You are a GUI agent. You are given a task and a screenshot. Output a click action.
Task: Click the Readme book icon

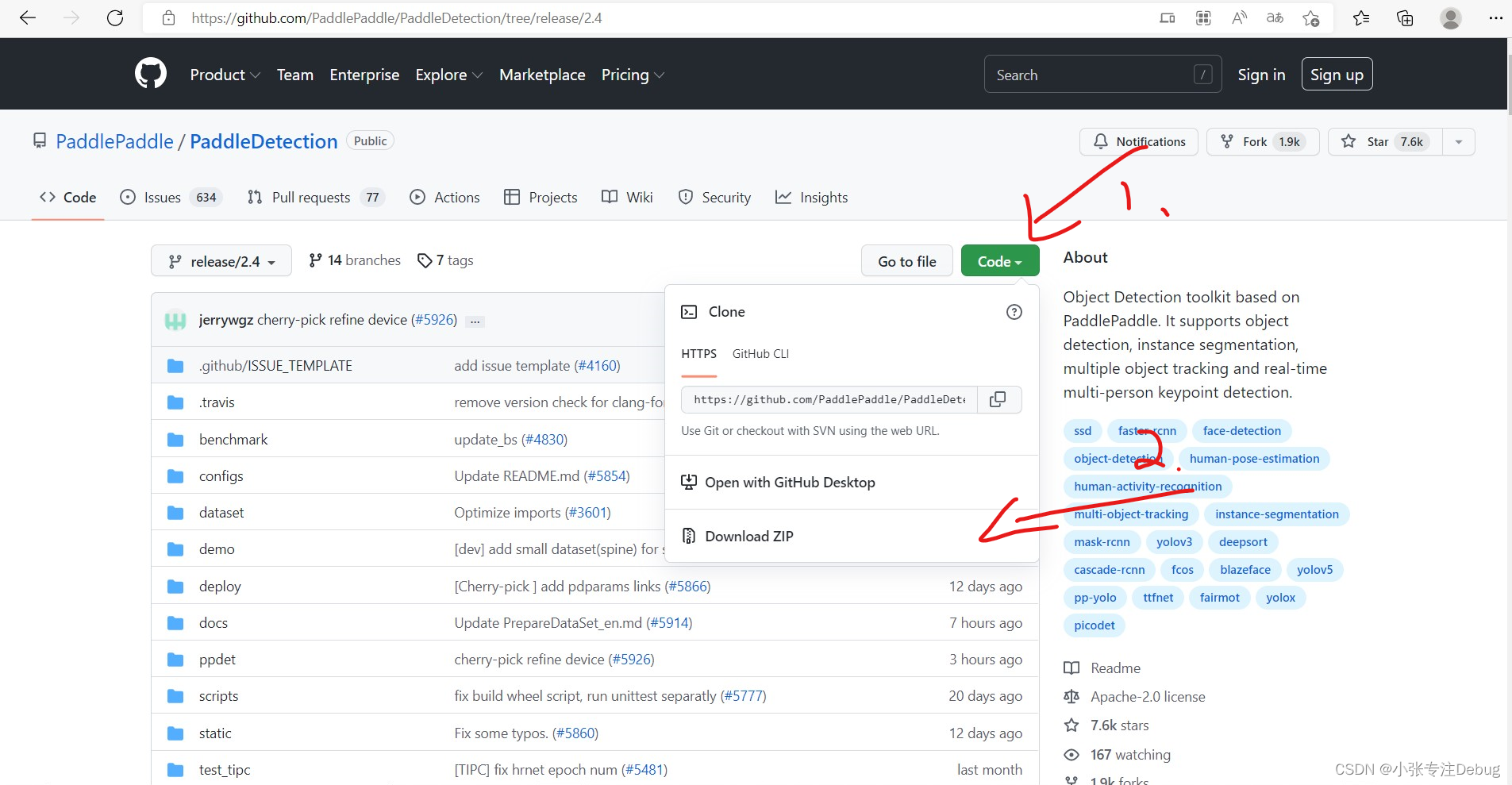point(1071,668)
